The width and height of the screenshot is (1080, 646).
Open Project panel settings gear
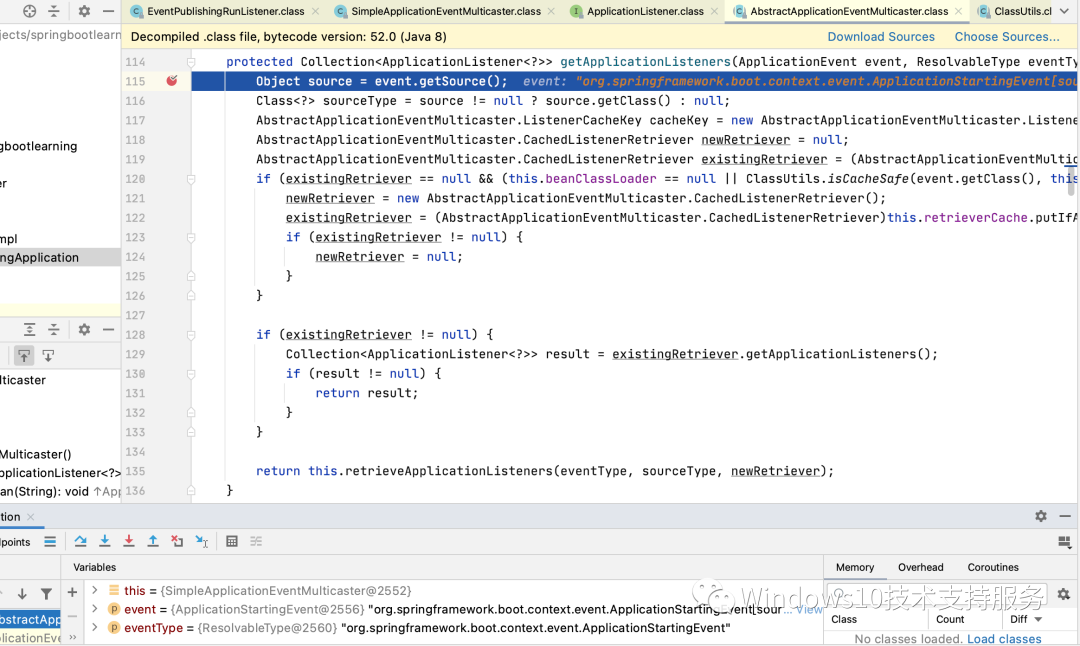[84, 11]
